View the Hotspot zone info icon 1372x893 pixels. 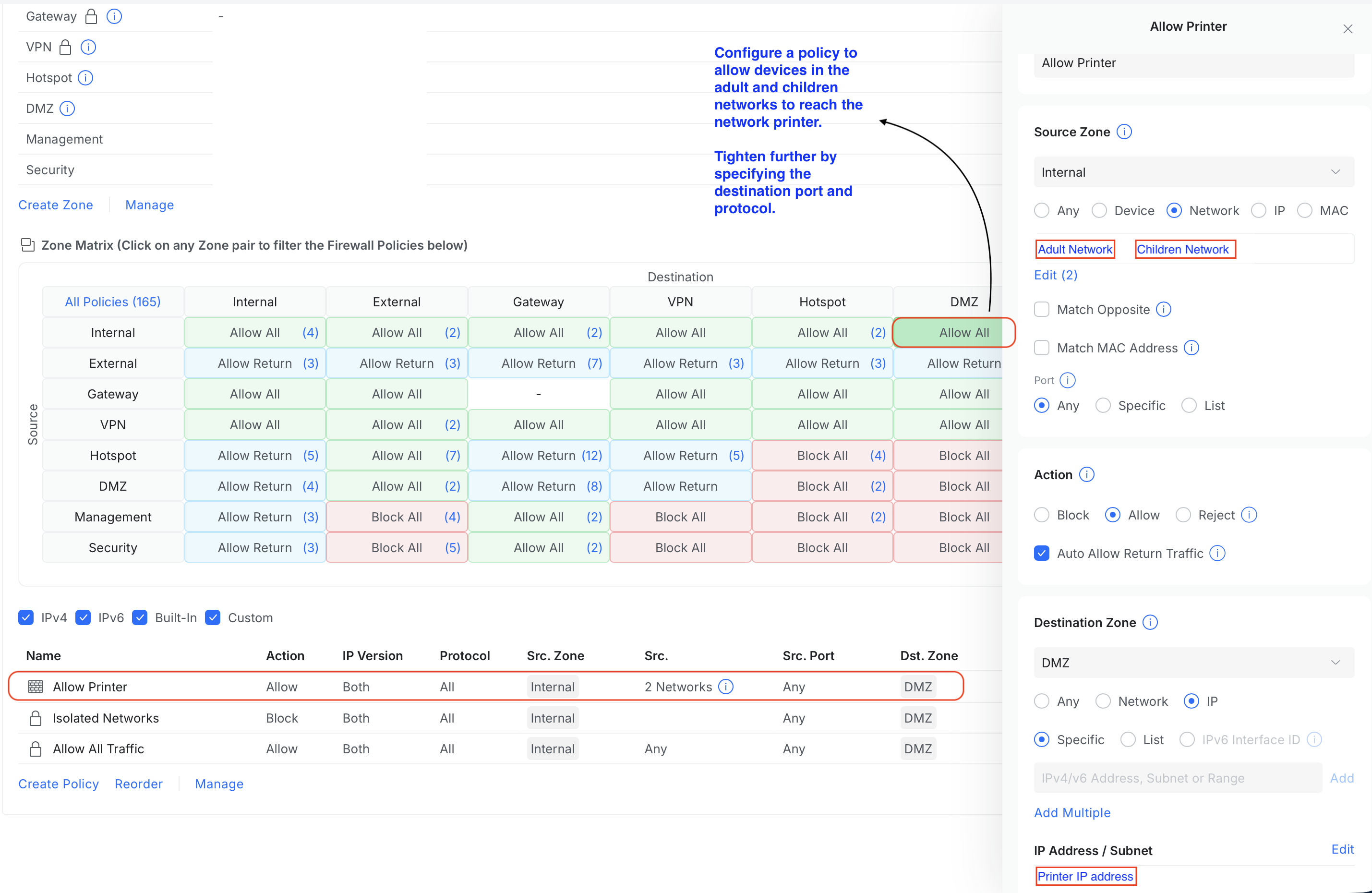click(85, 78)
